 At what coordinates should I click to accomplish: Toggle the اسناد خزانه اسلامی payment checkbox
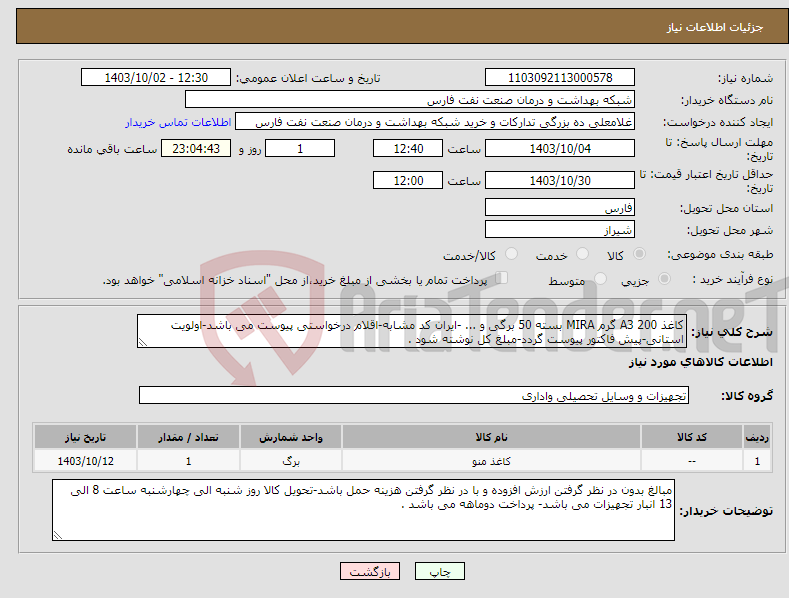coord(502,278)
